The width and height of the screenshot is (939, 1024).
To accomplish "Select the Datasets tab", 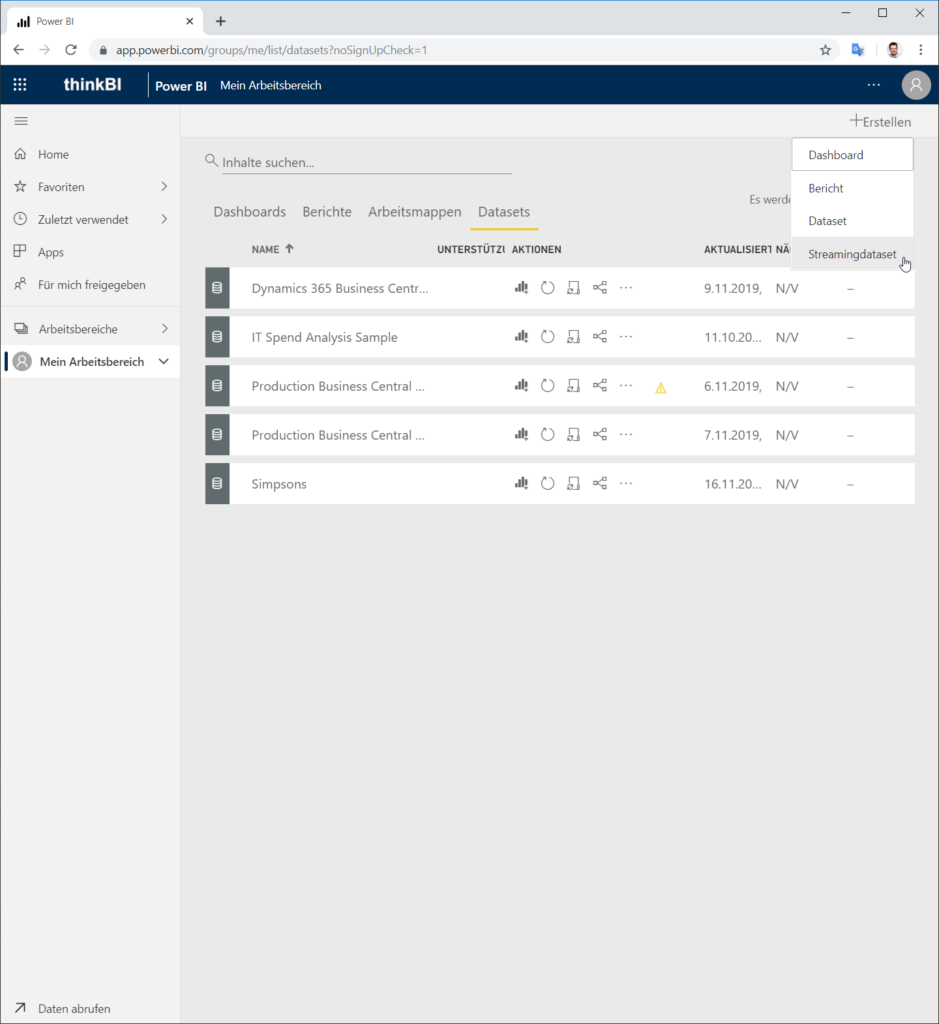I will [x=504, y=212].
